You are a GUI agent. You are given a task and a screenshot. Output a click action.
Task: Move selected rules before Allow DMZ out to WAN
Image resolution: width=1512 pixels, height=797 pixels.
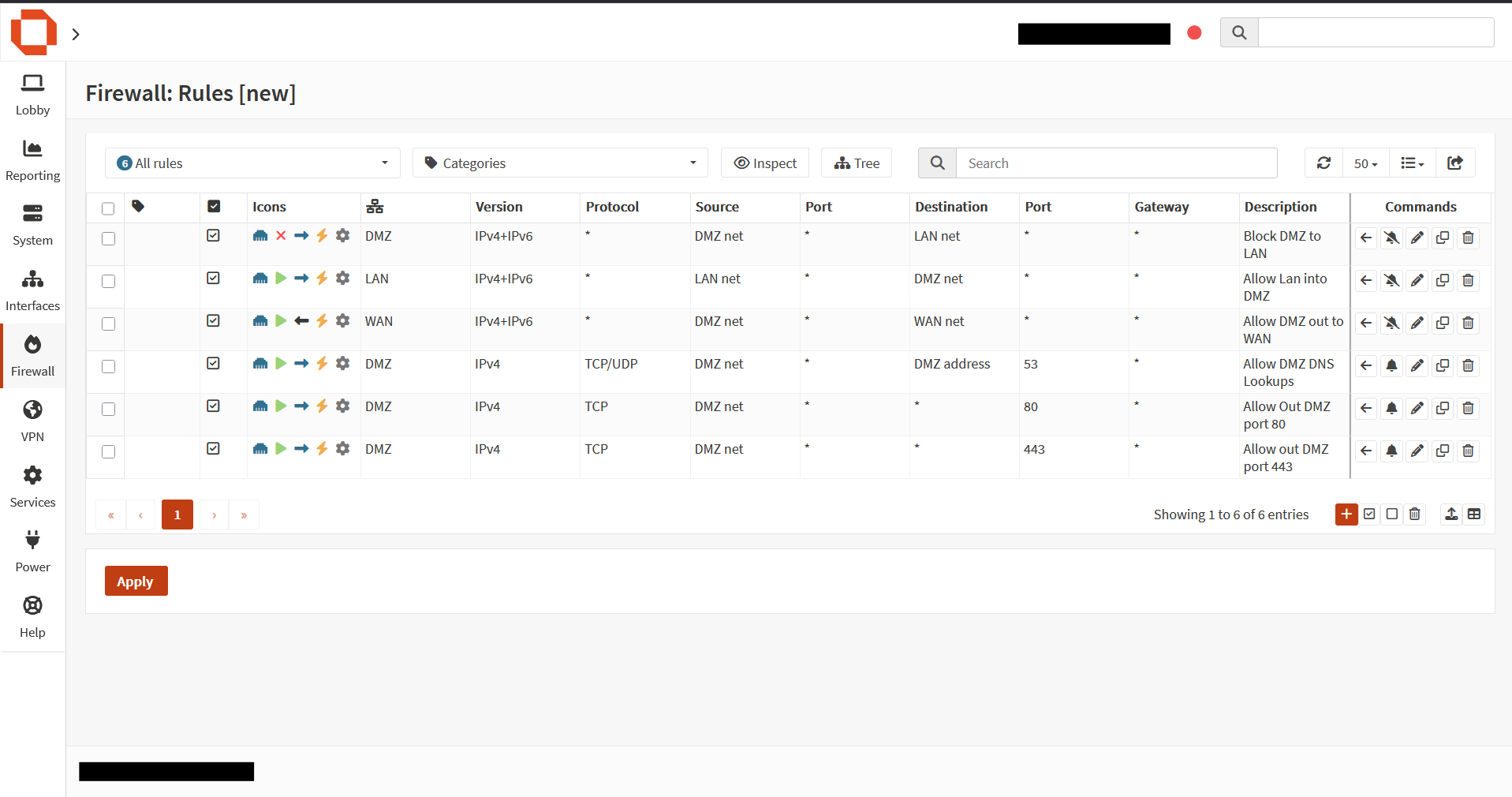click(x=1367, y=324)
